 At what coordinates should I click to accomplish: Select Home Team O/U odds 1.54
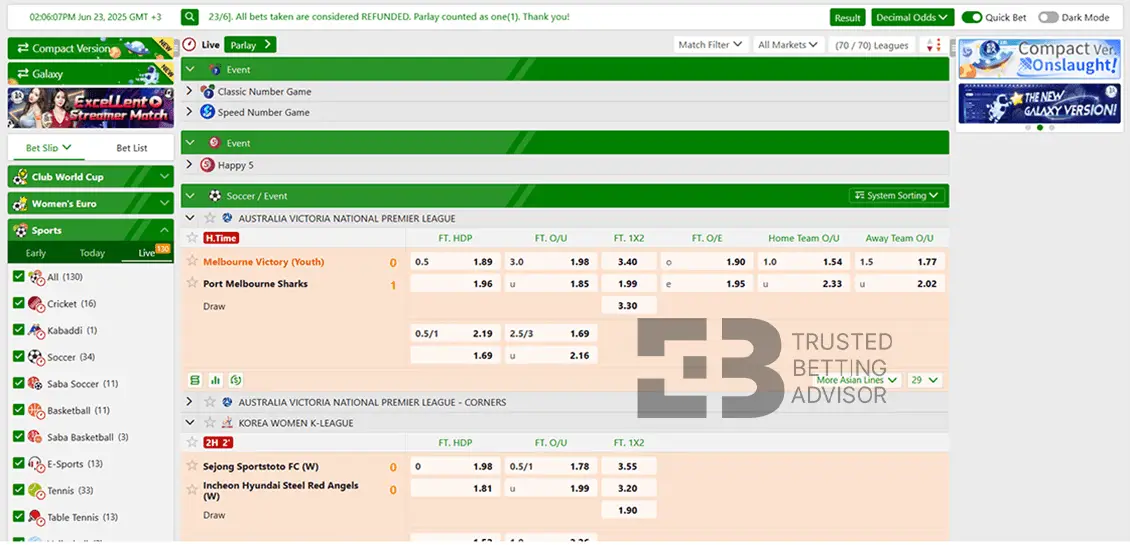[804, 262]
